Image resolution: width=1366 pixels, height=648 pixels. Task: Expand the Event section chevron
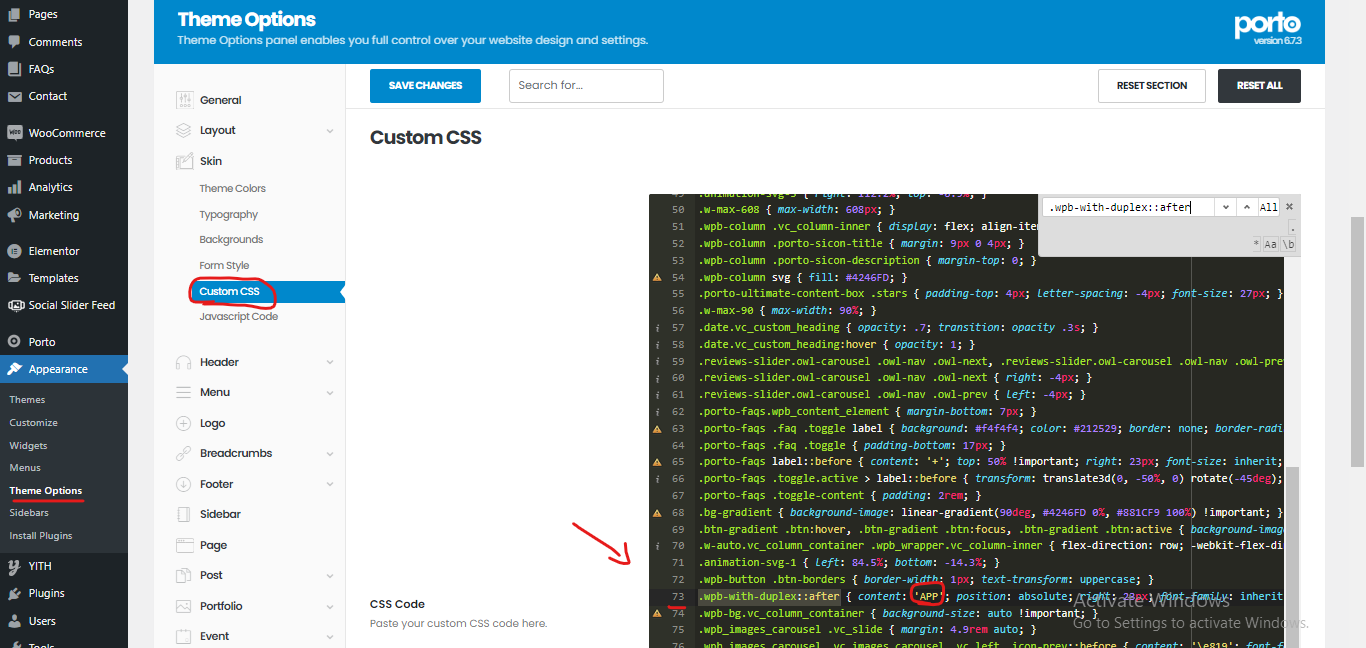(330, 637)
